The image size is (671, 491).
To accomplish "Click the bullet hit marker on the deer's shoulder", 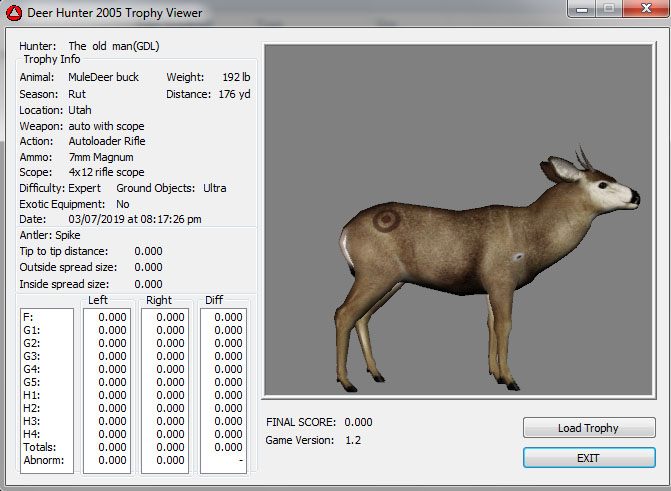I will tap(518, 258).
